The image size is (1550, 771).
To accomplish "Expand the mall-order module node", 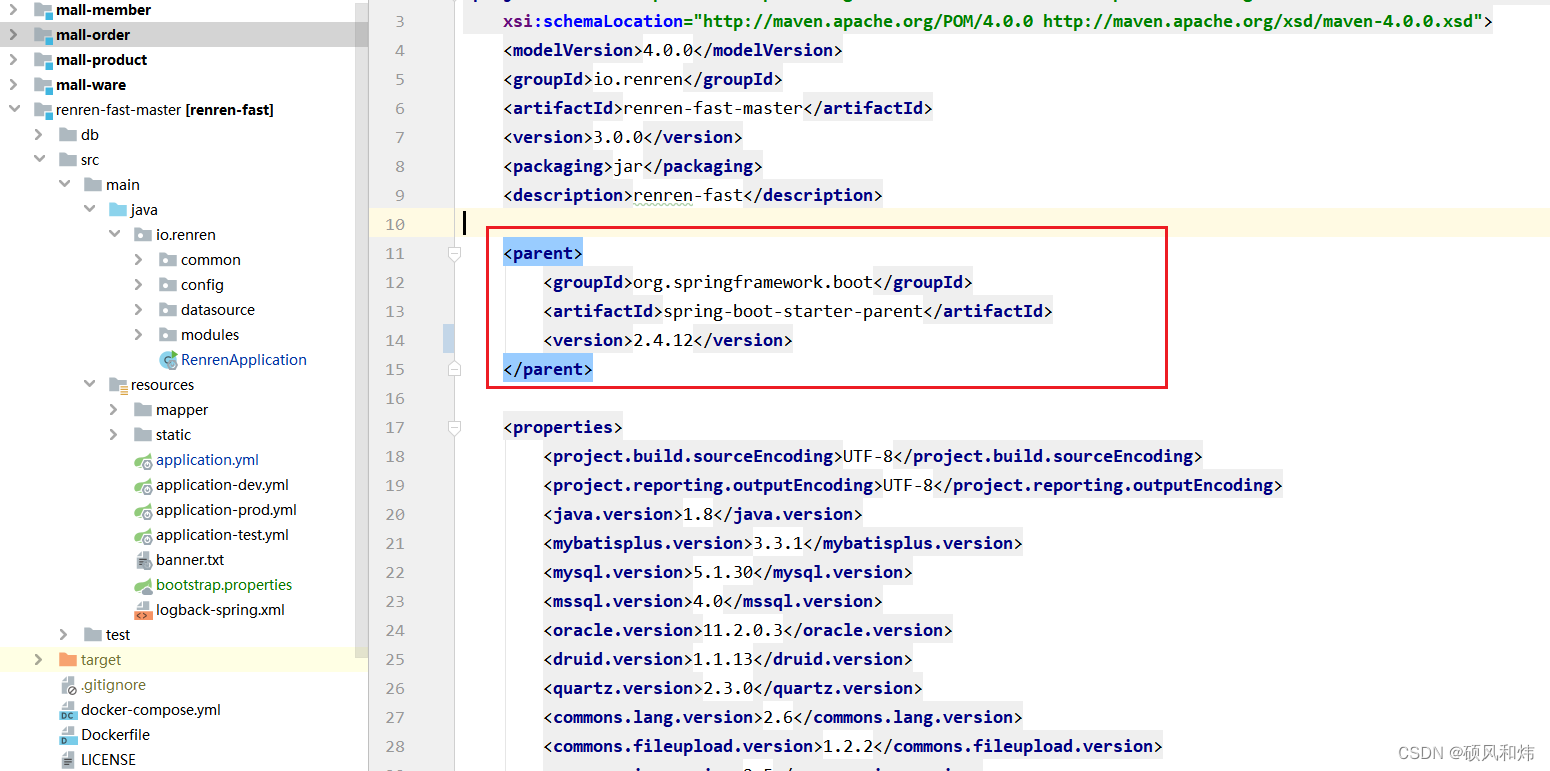I will pos(13,35).
